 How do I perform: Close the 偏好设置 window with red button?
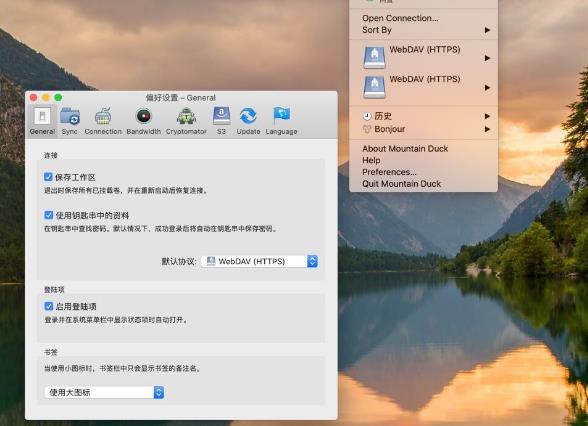point(33,98)
